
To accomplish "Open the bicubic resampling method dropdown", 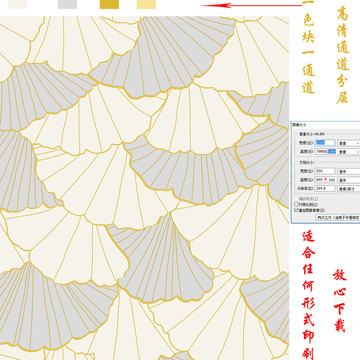I will (338, 217).
